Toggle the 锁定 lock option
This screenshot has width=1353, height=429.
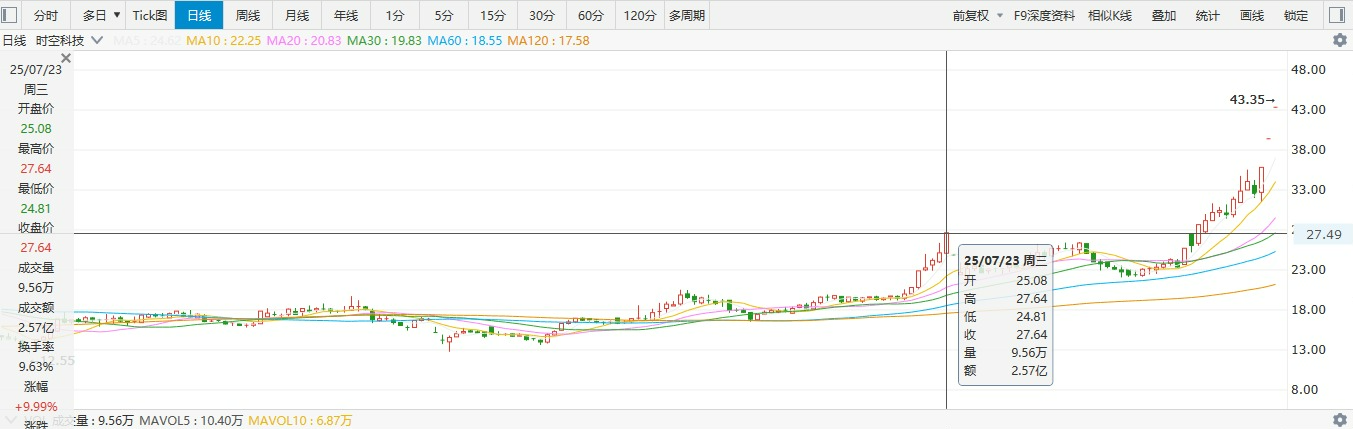[1296, 15]
